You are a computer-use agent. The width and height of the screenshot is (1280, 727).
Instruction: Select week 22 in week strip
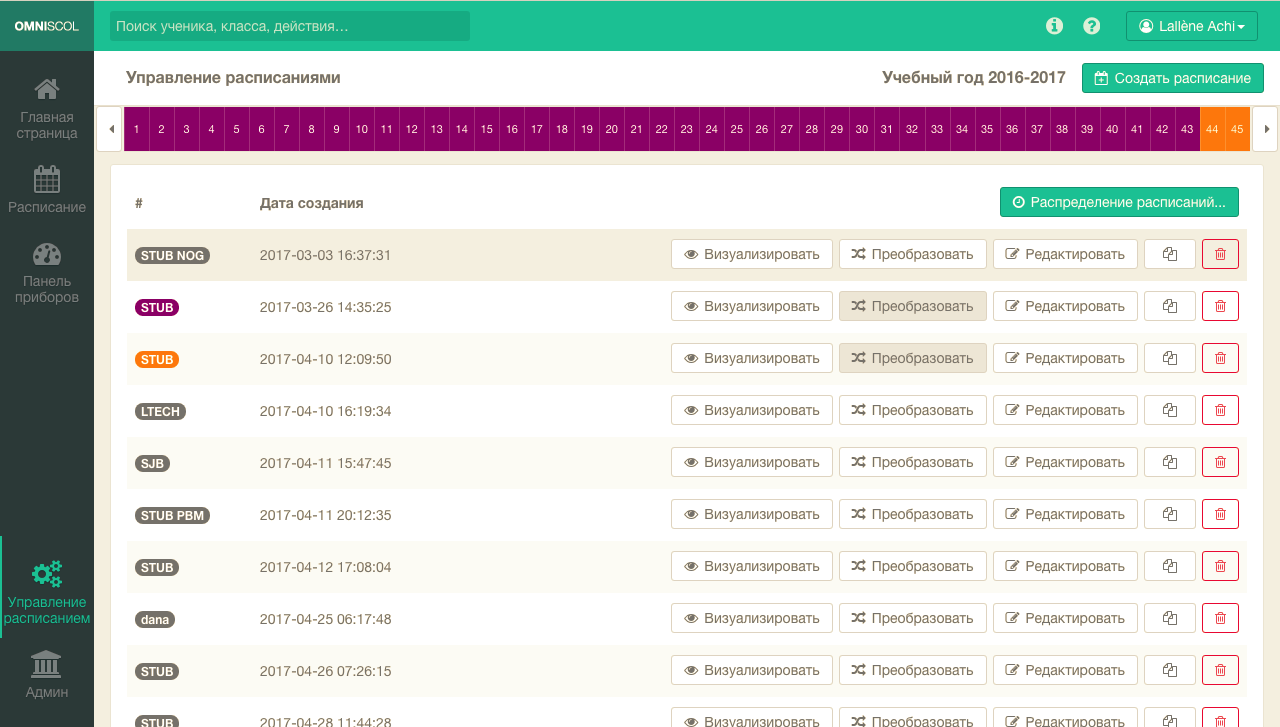click(x=661, y=129)
